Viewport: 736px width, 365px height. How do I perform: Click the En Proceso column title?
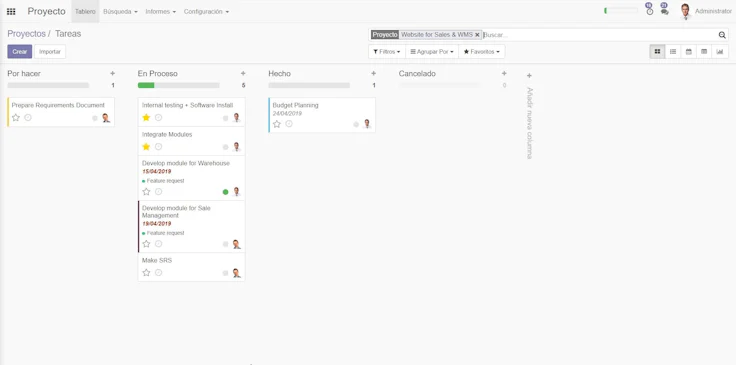(x=158, y=74)
